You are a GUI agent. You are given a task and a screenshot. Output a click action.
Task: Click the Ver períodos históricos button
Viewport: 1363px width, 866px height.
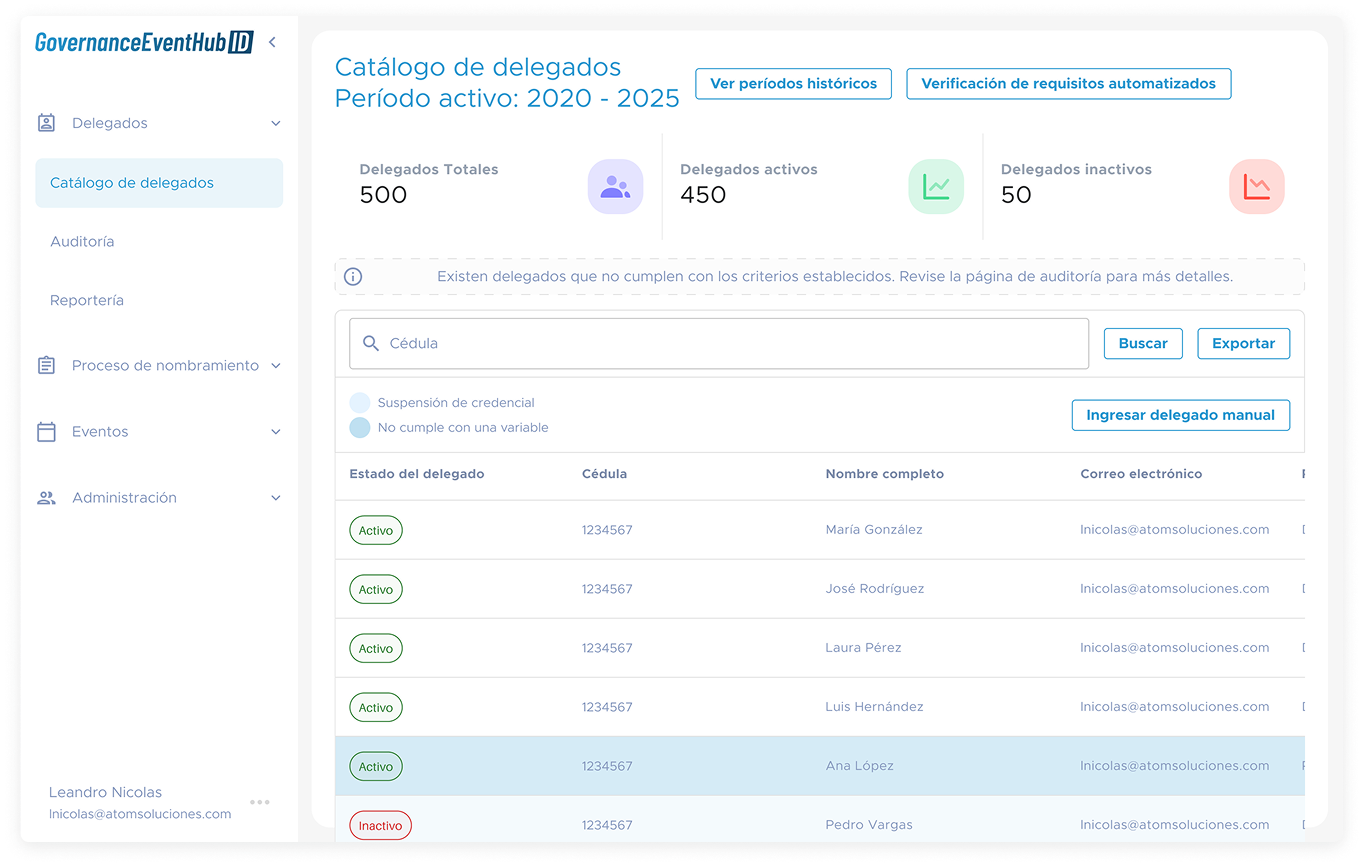pyautogui.click(x=793, y=84)
